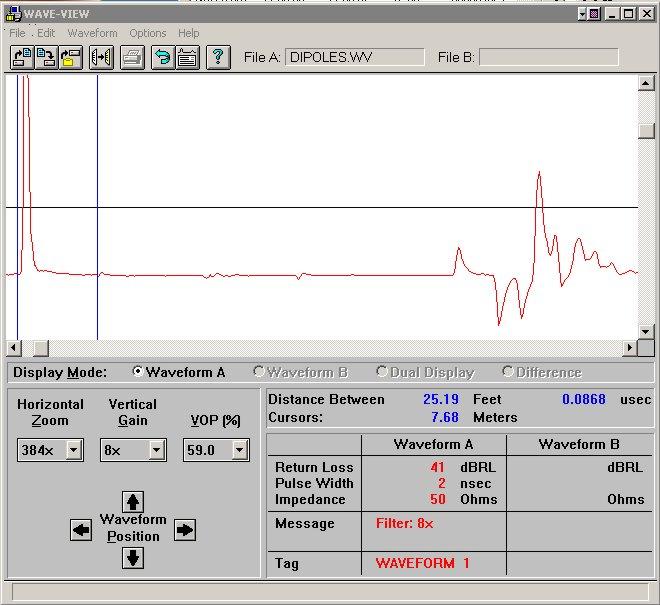
Task: Click the waveform info sheet icon
Action: (187, 57)
